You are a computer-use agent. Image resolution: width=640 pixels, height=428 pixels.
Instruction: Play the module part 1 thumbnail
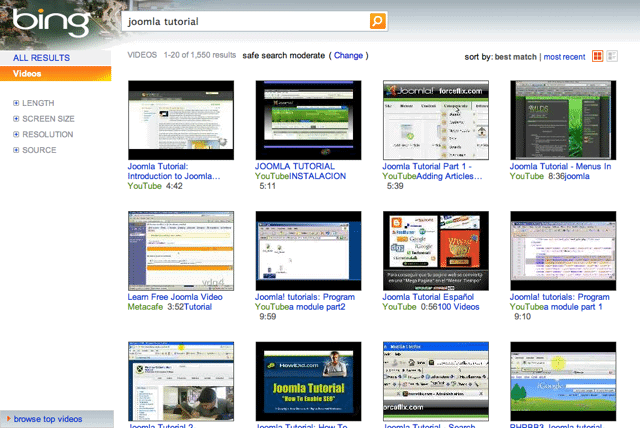pos(563,251)
